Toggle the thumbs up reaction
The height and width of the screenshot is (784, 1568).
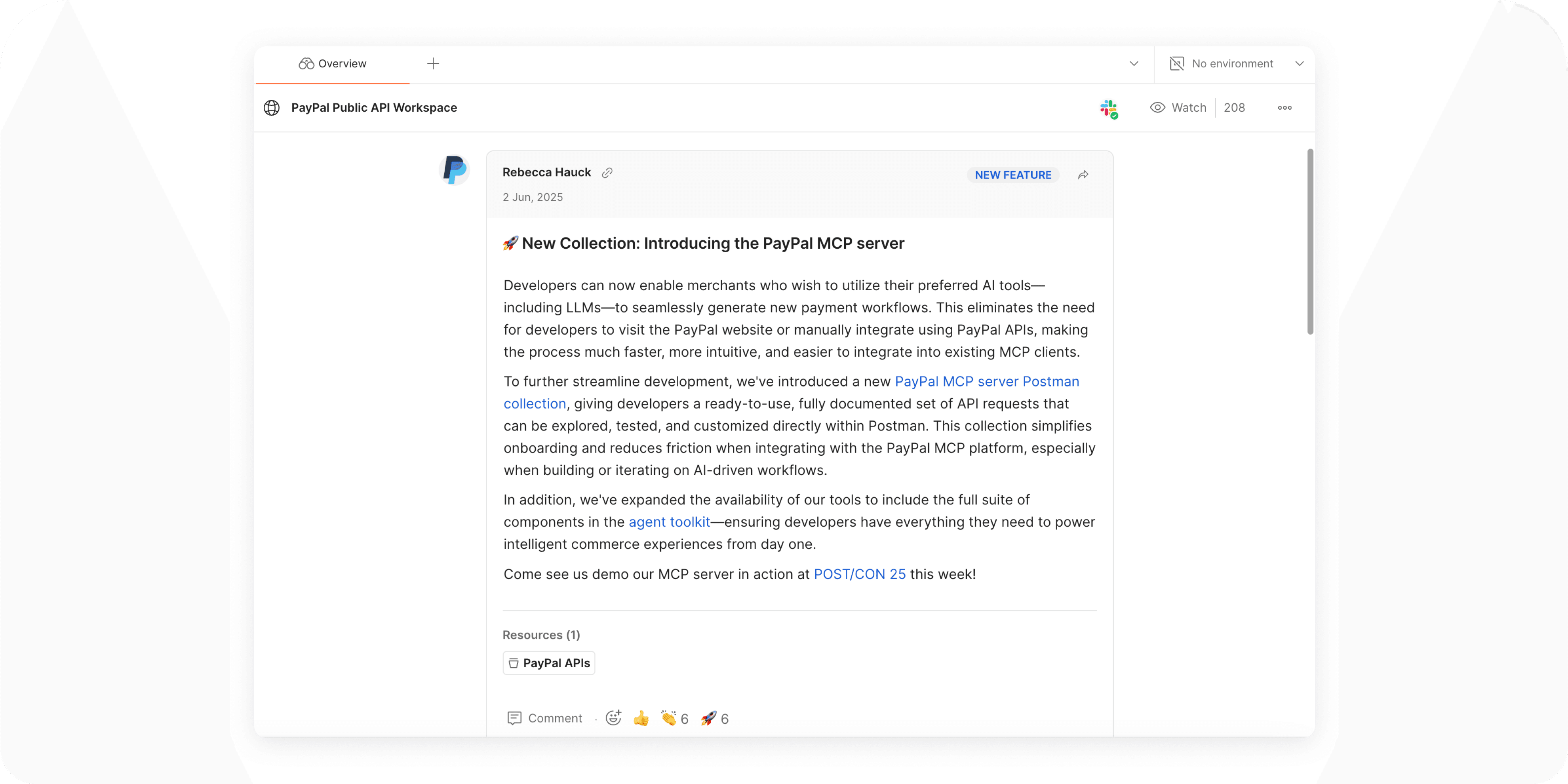click(641, 718)
